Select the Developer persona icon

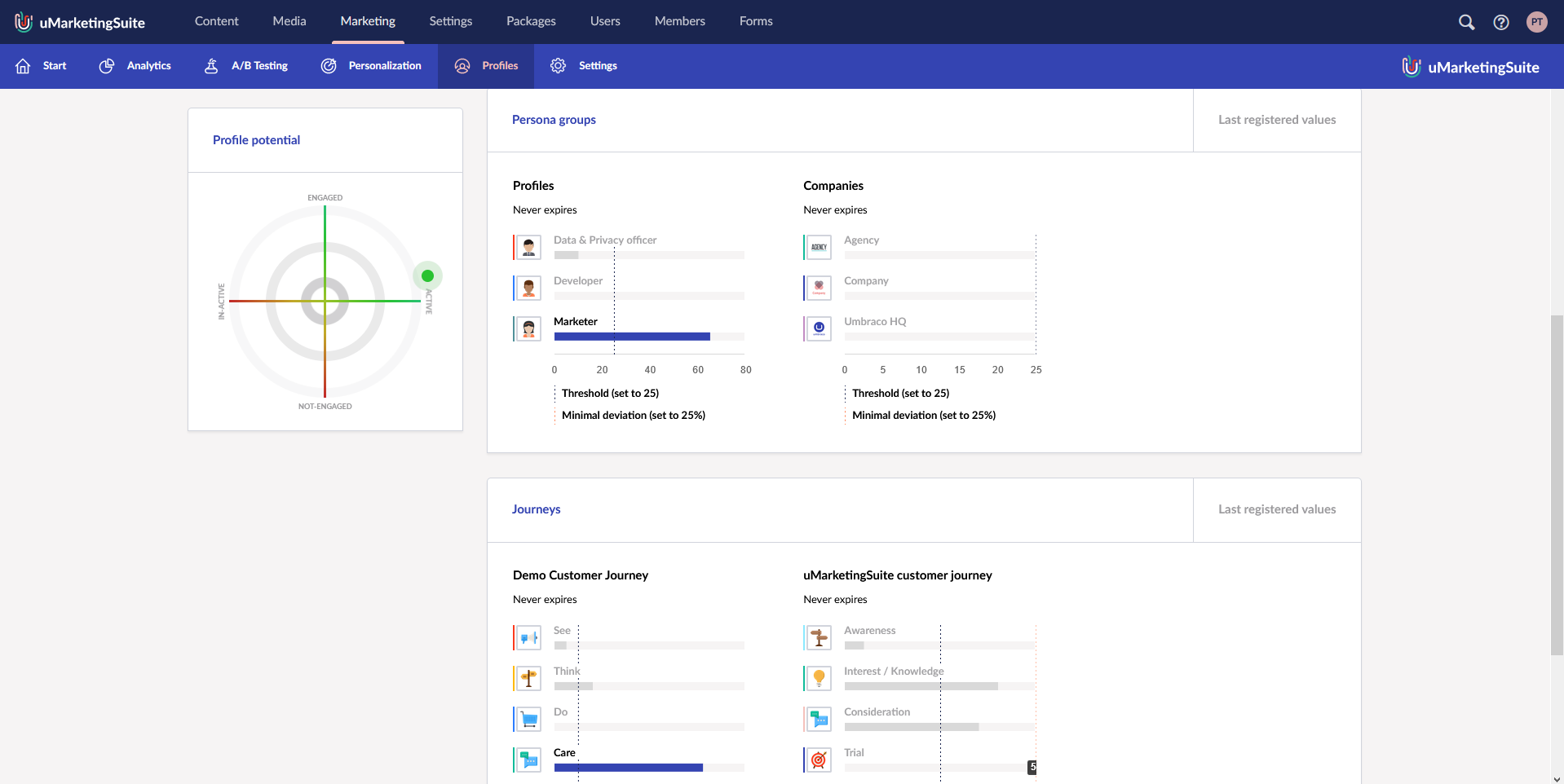pyautogui.click(x=528, y=288)
